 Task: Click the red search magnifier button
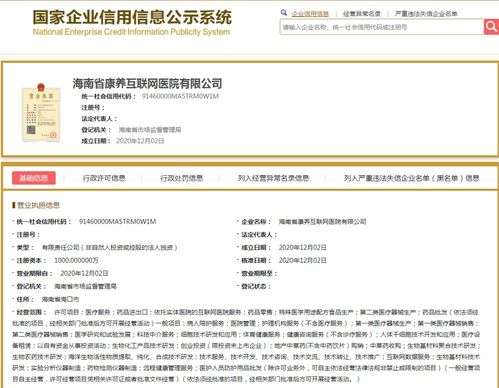[491, 27]
